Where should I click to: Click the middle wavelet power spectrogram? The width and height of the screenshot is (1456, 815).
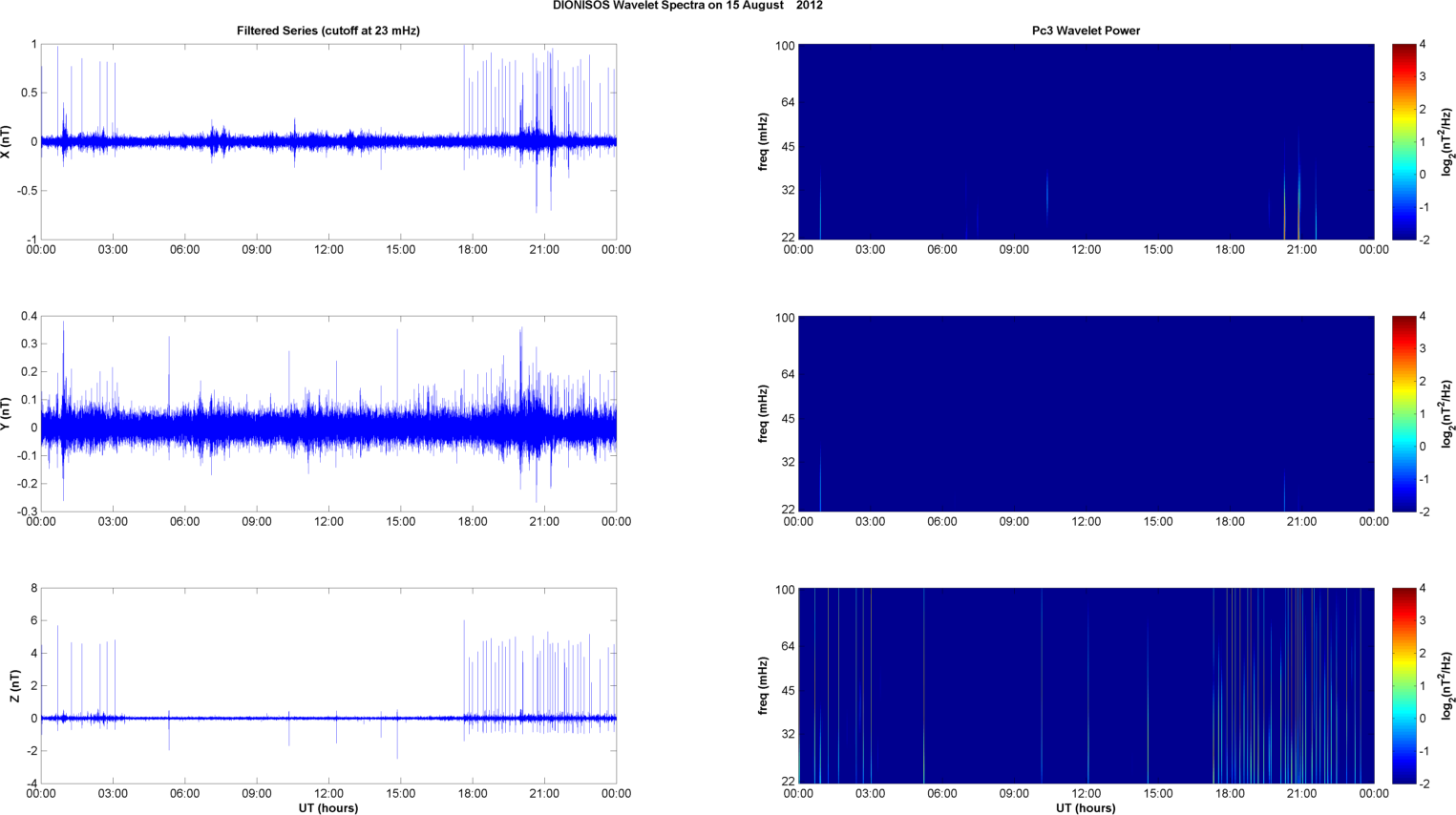[x=1086, y=413]
